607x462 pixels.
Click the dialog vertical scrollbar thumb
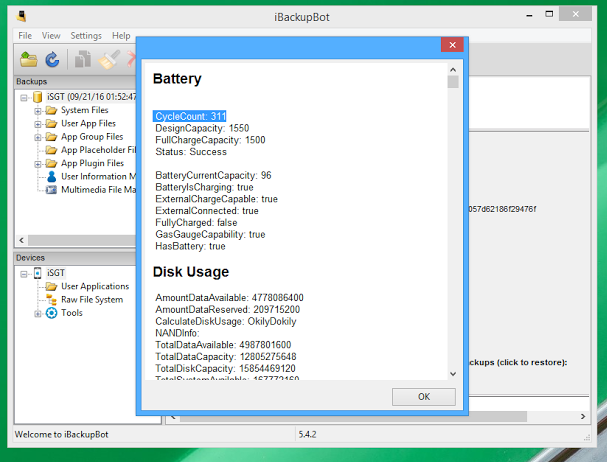(x=453, y=82)
